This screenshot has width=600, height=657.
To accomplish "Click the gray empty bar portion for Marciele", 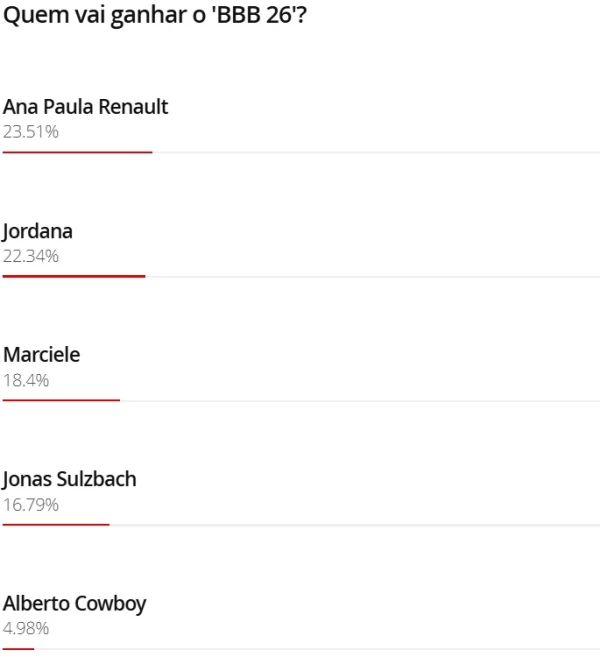I will coord(360,400).
